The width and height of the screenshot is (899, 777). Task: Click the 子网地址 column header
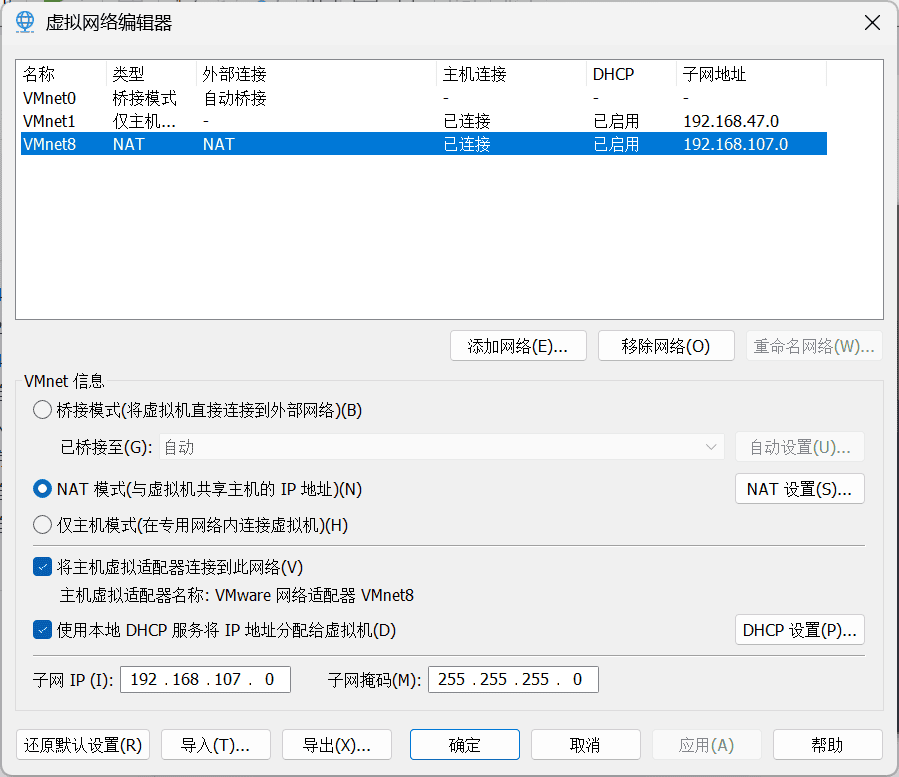752,74
